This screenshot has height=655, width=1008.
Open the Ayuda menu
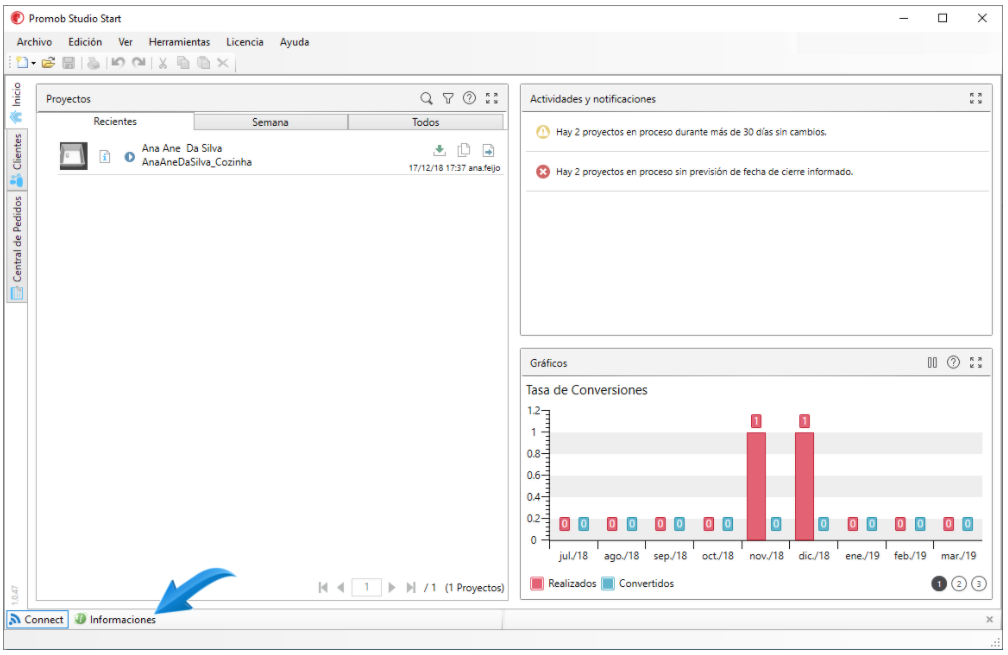[294, 42]
